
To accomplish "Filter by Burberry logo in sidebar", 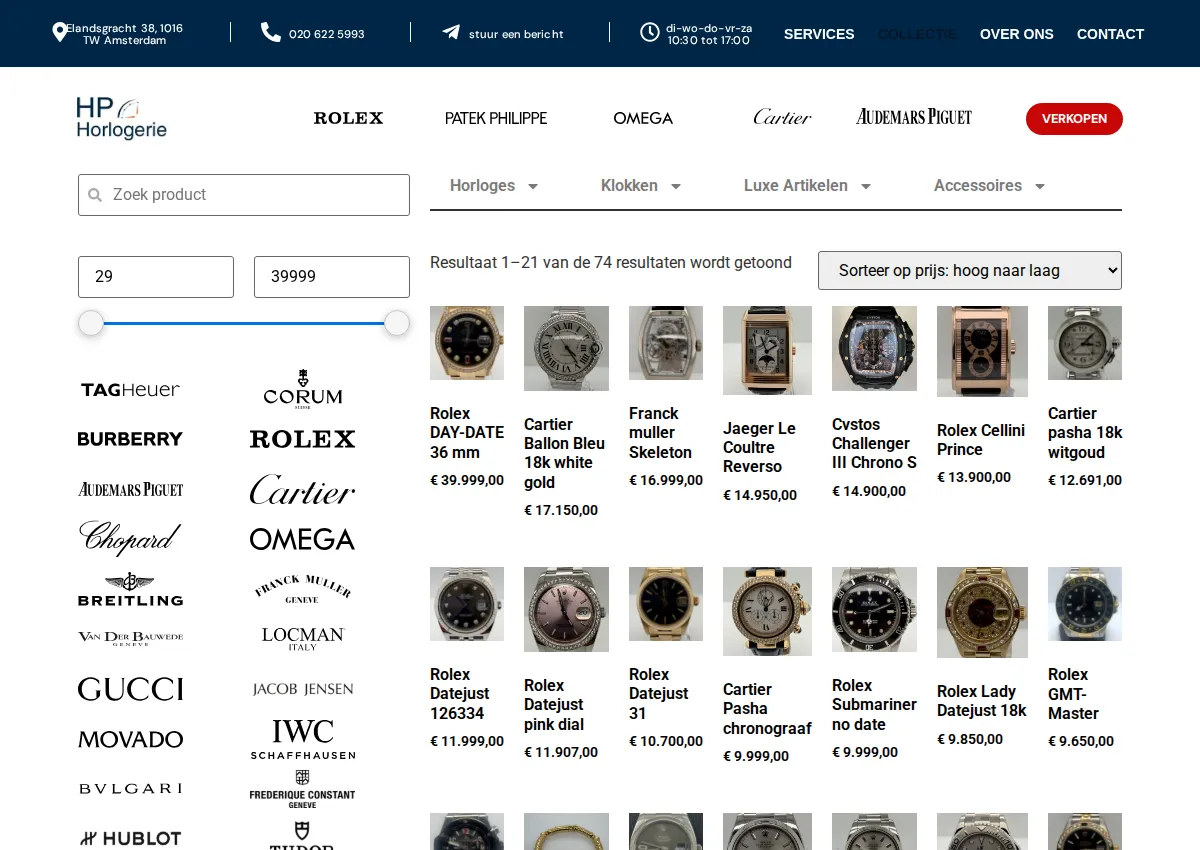I will click(x=130, y=439).
